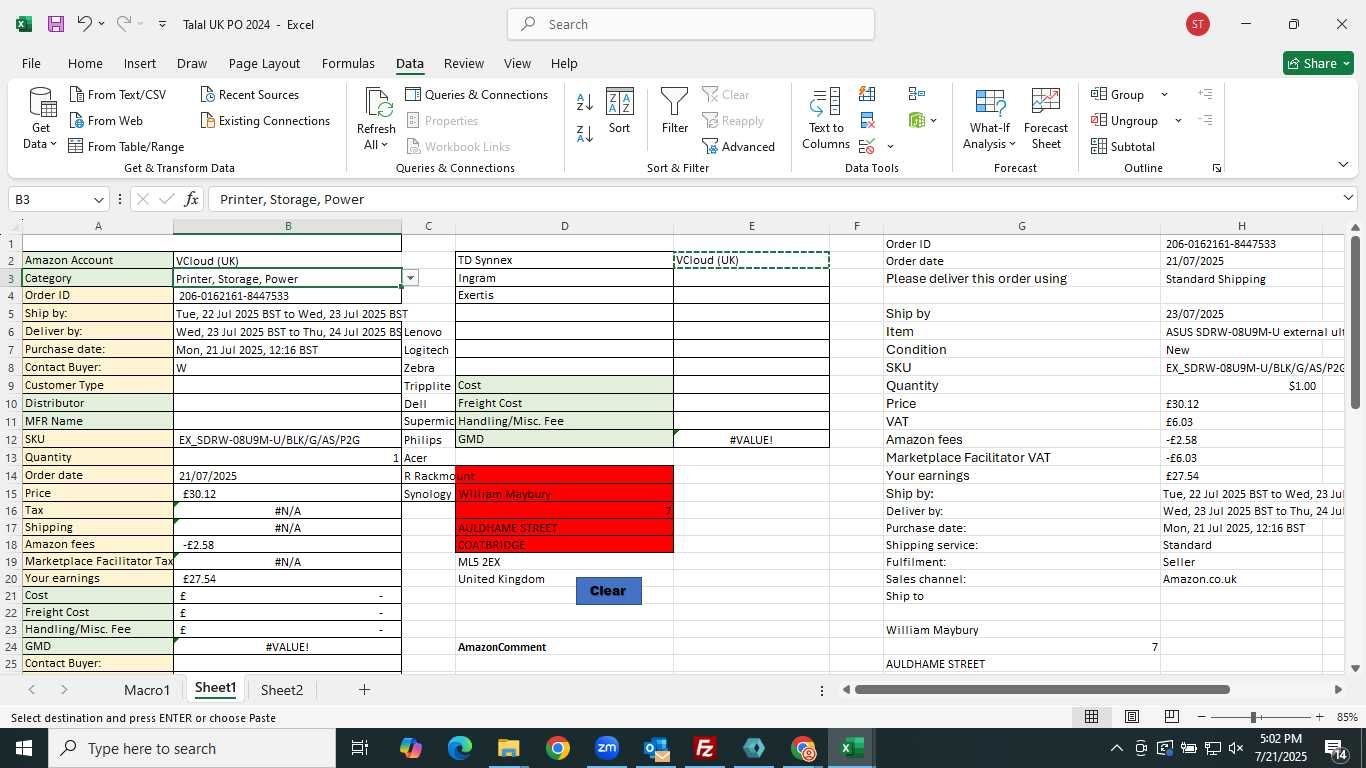Click the vertical scrollbar thumb
The width and height of the screenshot is (1366, 768).
pyautogui.click(x=1355, y=322)
